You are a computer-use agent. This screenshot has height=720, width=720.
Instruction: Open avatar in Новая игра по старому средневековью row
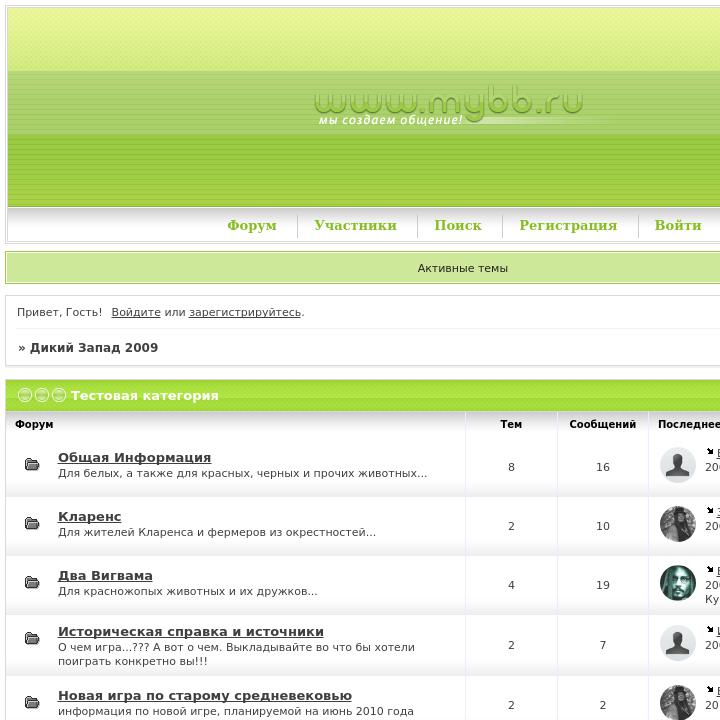click(678, 703)
